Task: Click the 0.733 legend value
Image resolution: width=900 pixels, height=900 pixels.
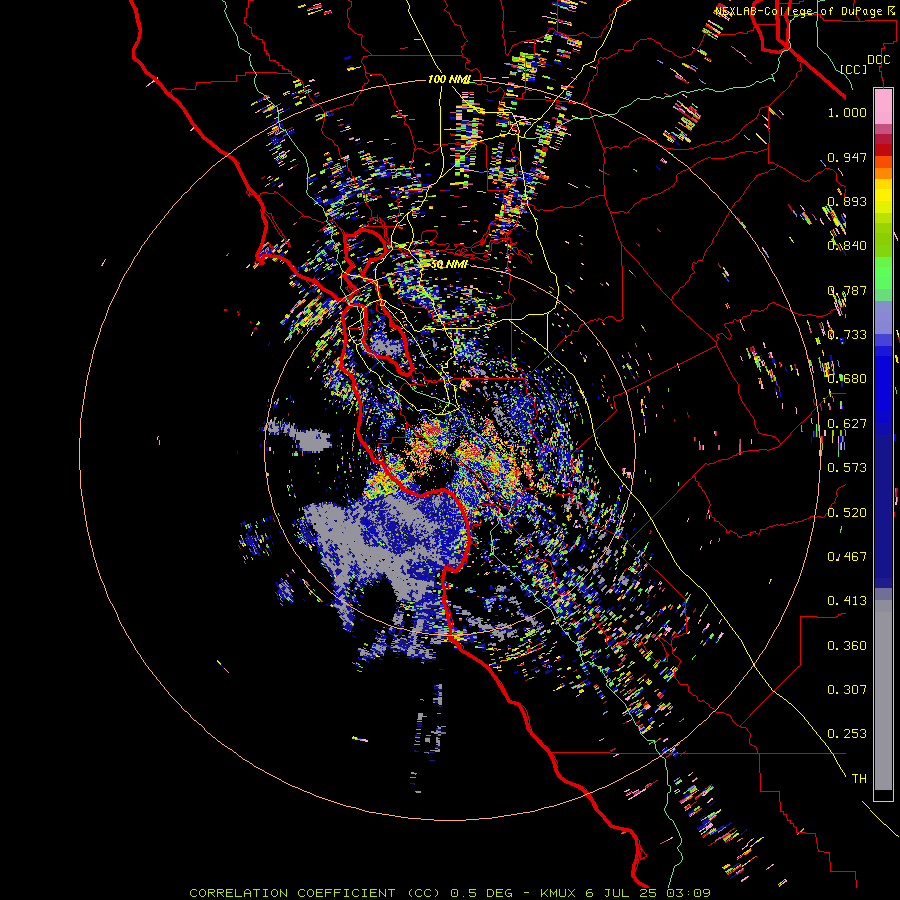Action: 847,335
